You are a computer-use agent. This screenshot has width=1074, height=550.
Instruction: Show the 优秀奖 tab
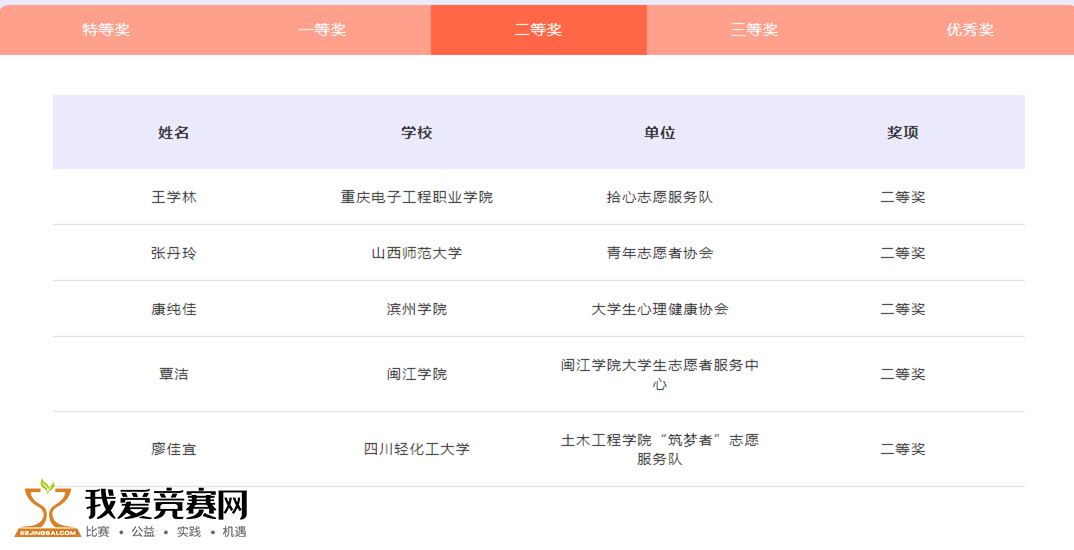970,30
